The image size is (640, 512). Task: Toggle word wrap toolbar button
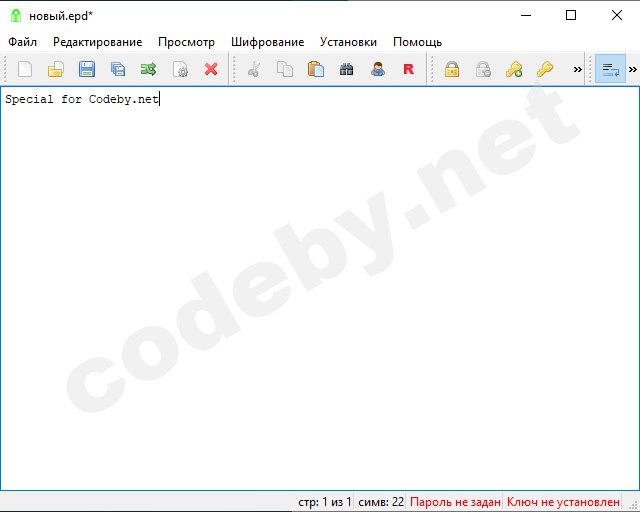[611, 69]
